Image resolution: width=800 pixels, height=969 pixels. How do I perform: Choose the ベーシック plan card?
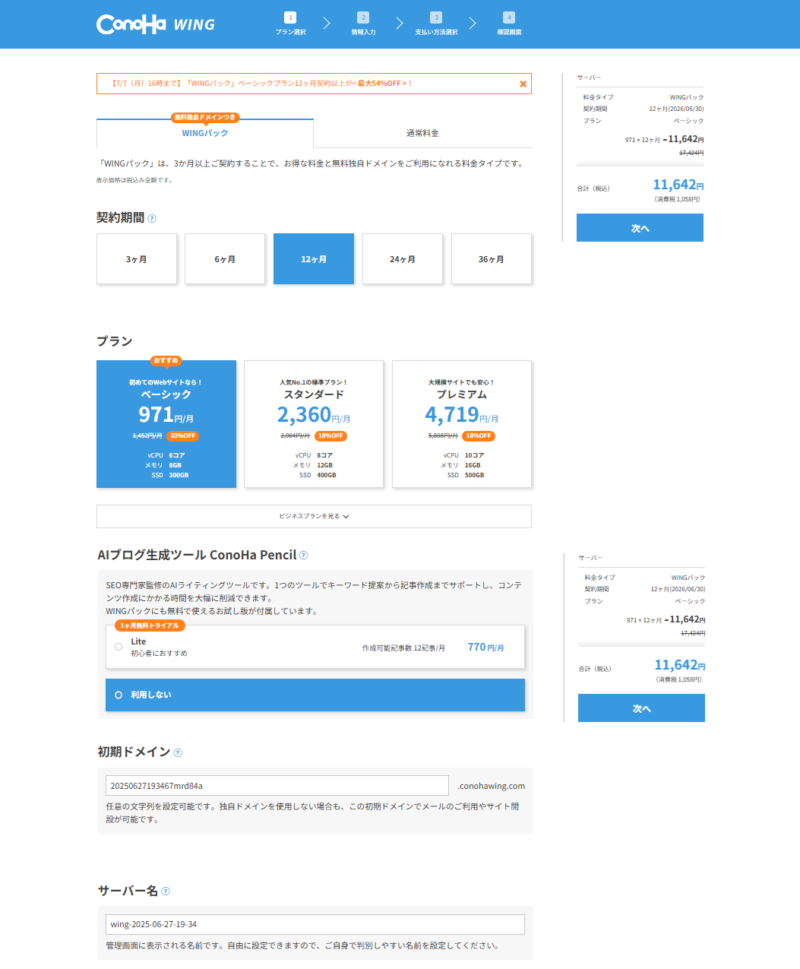pyautogui.click(x=166, y=424)
